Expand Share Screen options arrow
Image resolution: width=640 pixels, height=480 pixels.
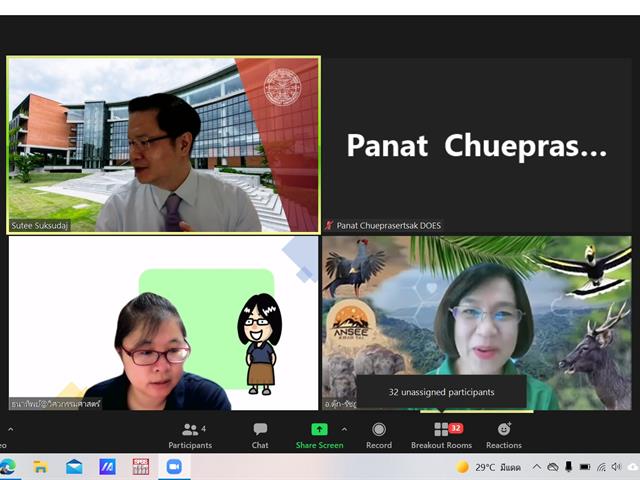(x=344, y=429)
